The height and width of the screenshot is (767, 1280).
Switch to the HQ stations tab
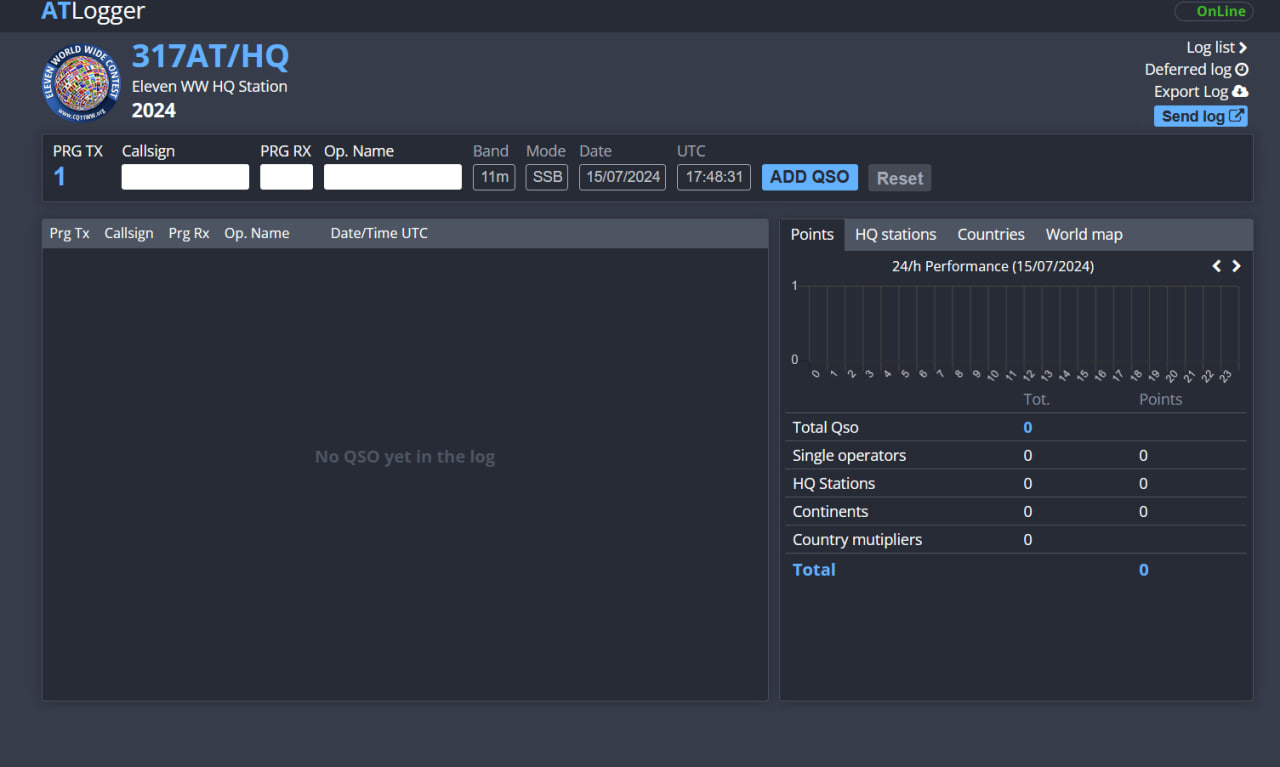pos(895,234)
